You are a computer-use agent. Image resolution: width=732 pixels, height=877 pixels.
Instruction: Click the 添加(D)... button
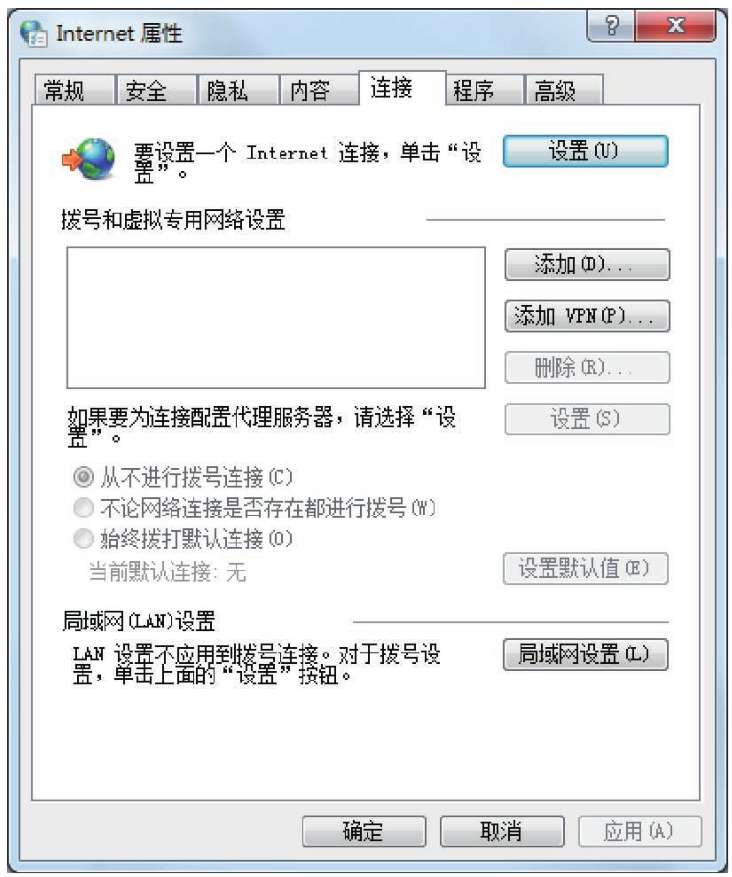click(x=587, y=265)
